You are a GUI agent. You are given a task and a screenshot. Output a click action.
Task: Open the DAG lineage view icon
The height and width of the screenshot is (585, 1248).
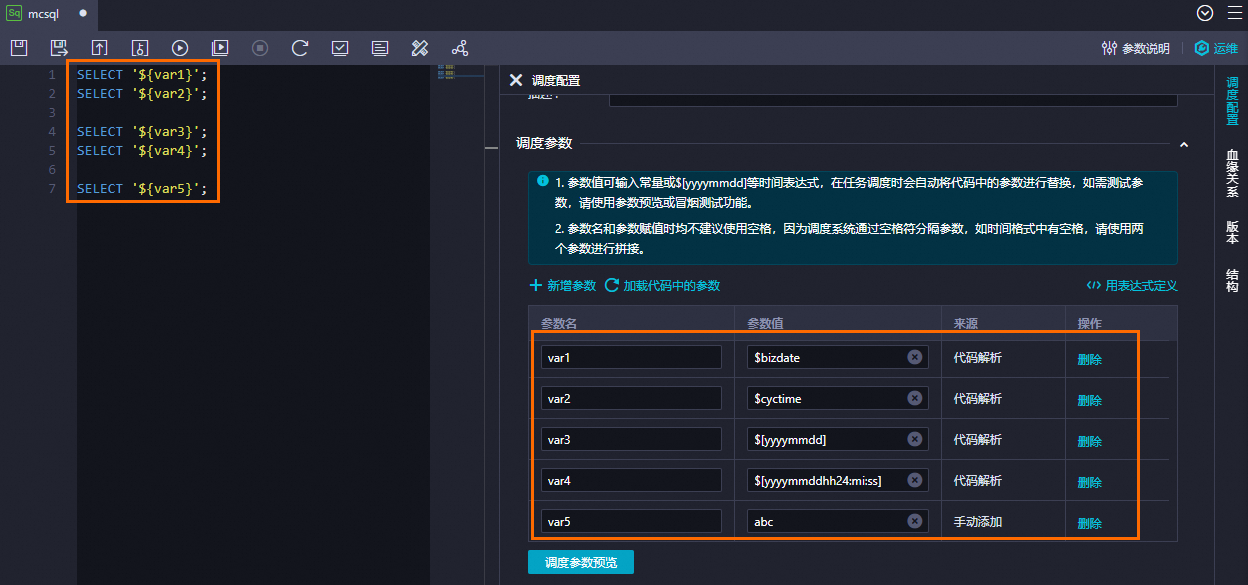point(459,47)
